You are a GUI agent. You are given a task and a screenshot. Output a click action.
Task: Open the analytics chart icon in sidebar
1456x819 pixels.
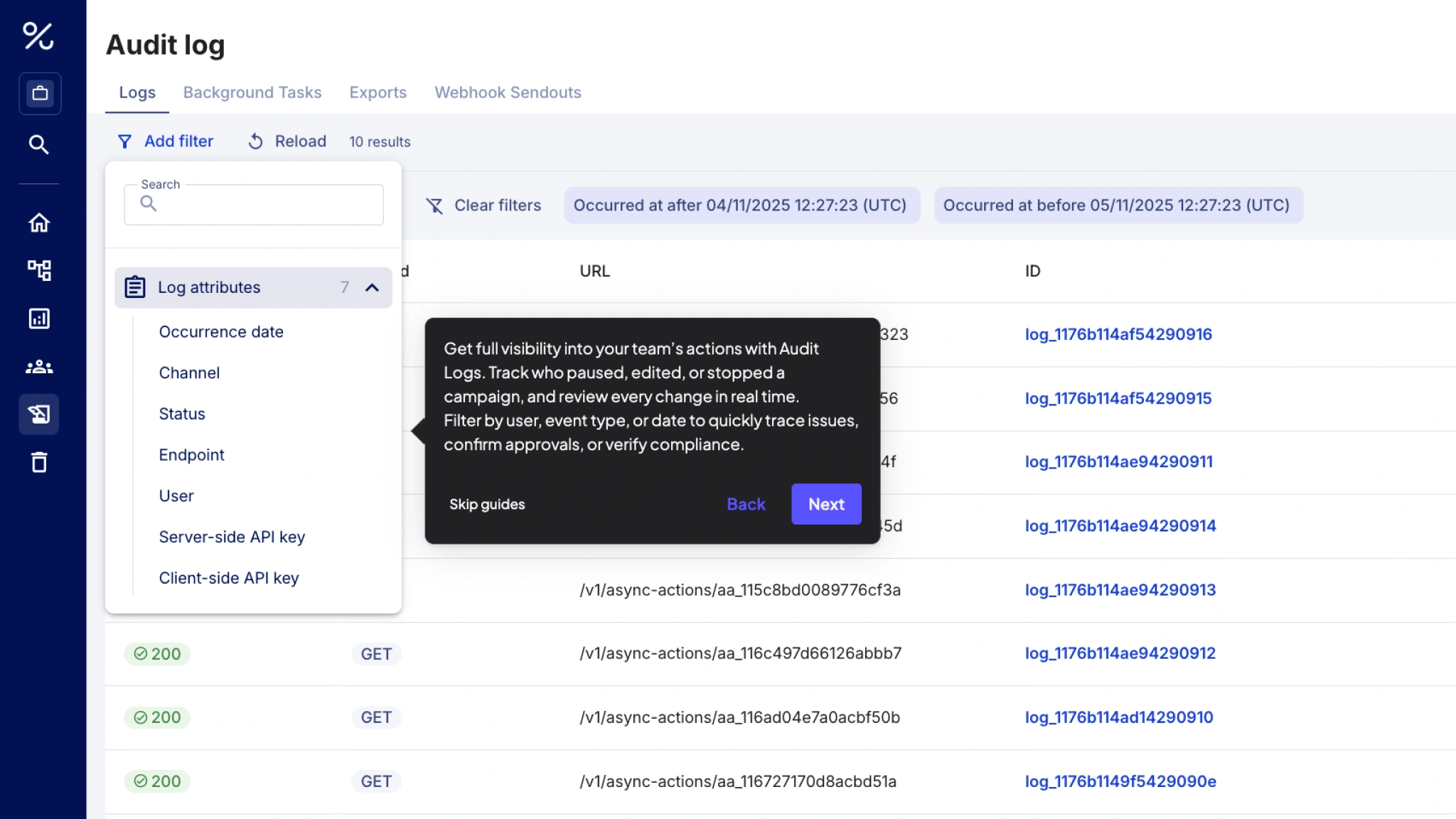click(x=38, y=318)
